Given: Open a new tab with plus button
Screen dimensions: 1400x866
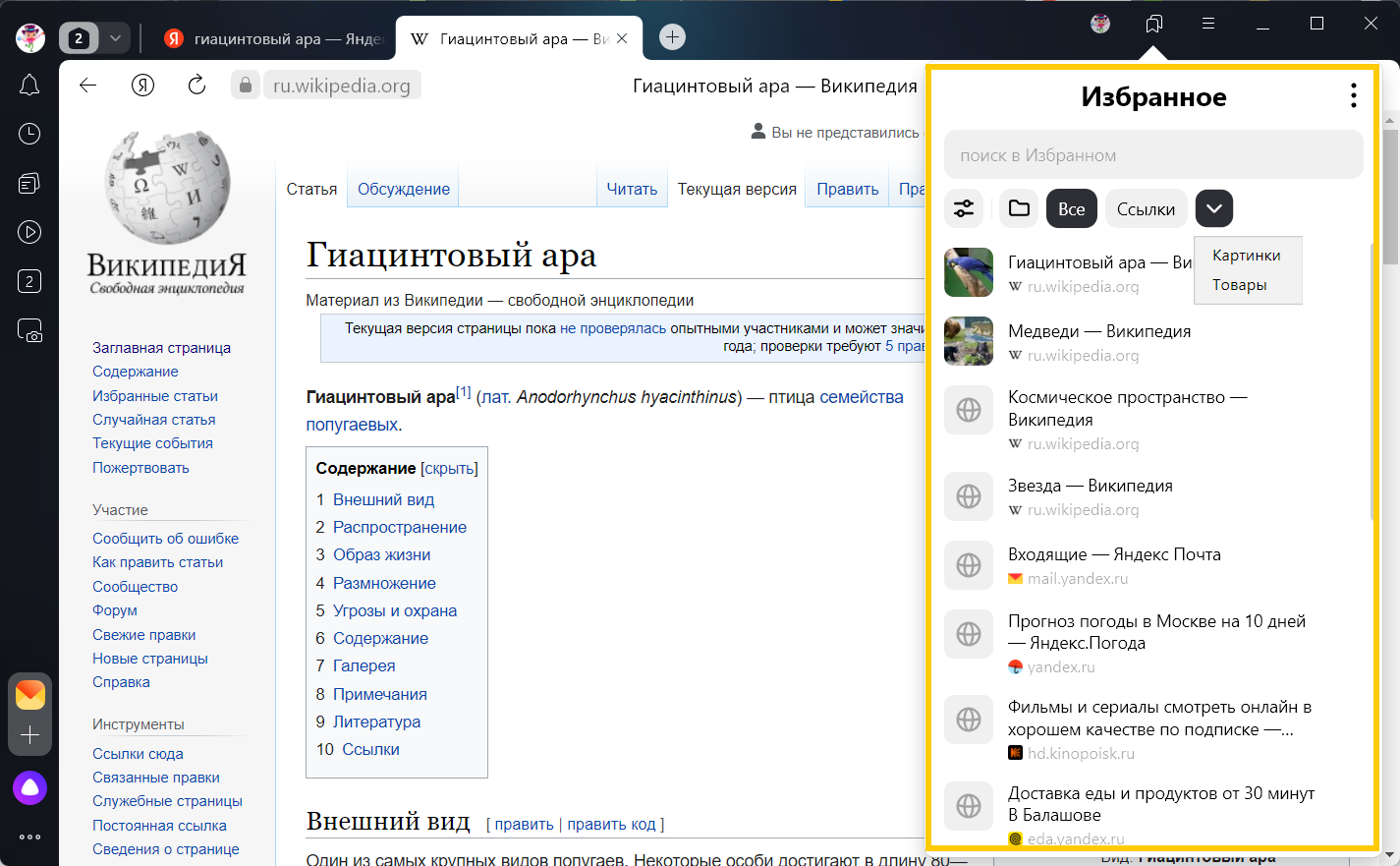Looking at the screenshot, I should 672,37.
